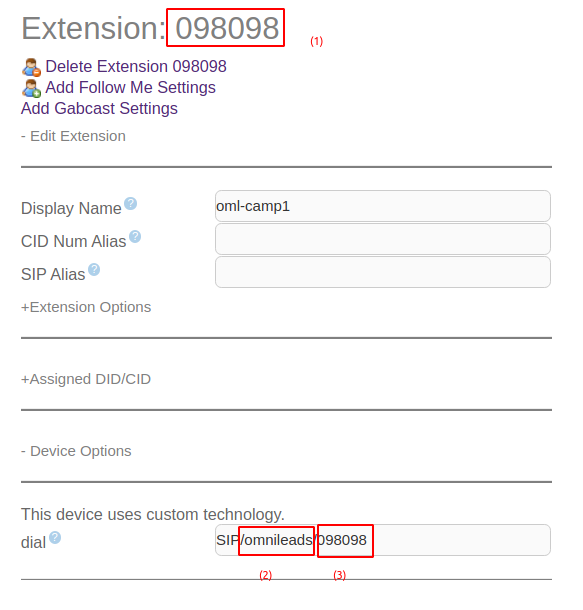Click the Display Name label text

(x=71, y=209)
